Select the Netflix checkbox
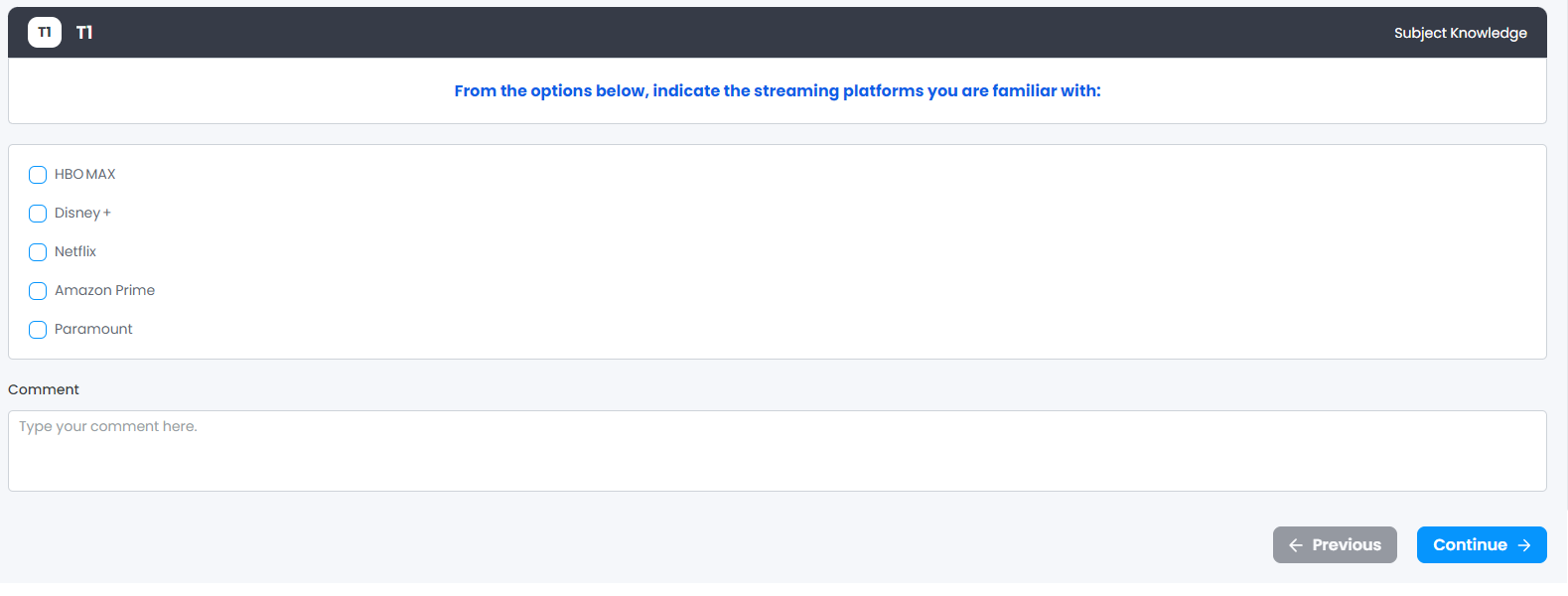Screen dimensions: 1568x596 38,252
